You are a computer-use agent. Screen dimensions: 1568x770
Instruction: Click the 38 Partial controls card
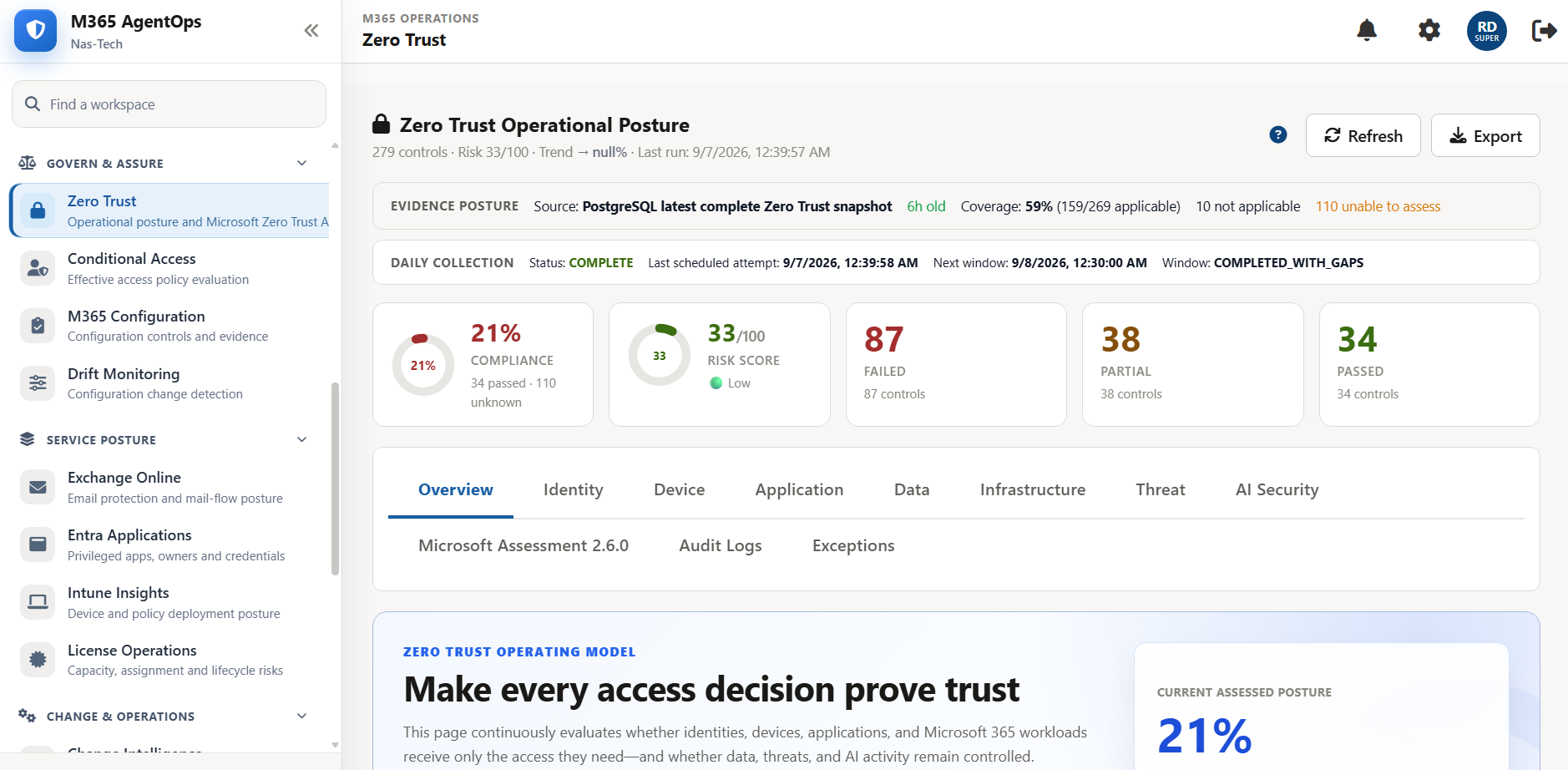point(1192,364)
